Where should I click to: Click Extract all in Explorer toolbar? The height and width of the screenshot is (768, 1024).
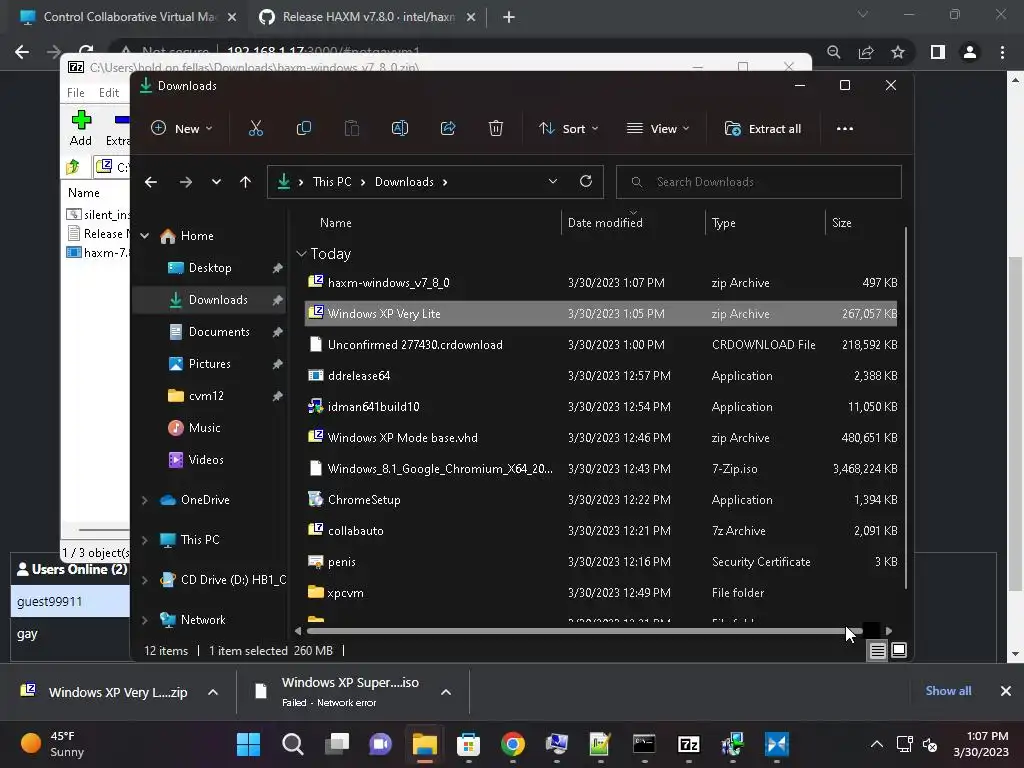click(763, 129)
